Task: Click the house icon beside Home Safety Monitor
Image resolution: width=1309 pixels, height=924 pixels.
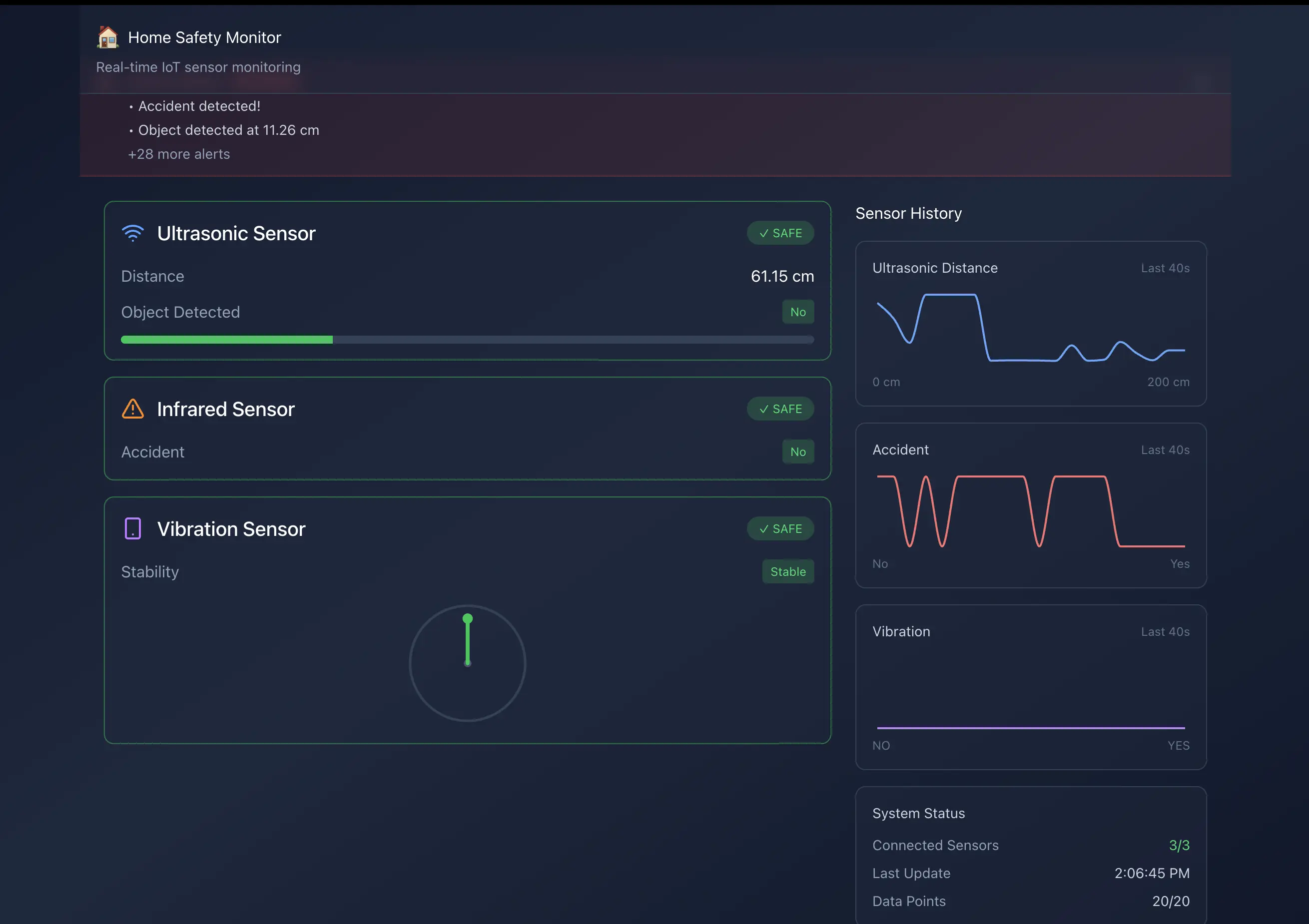Action: pyautogui.click(x=107, y=37)
